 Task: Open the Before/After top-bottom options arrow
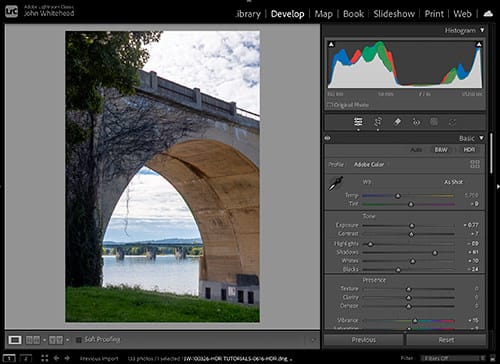(67, 340)
